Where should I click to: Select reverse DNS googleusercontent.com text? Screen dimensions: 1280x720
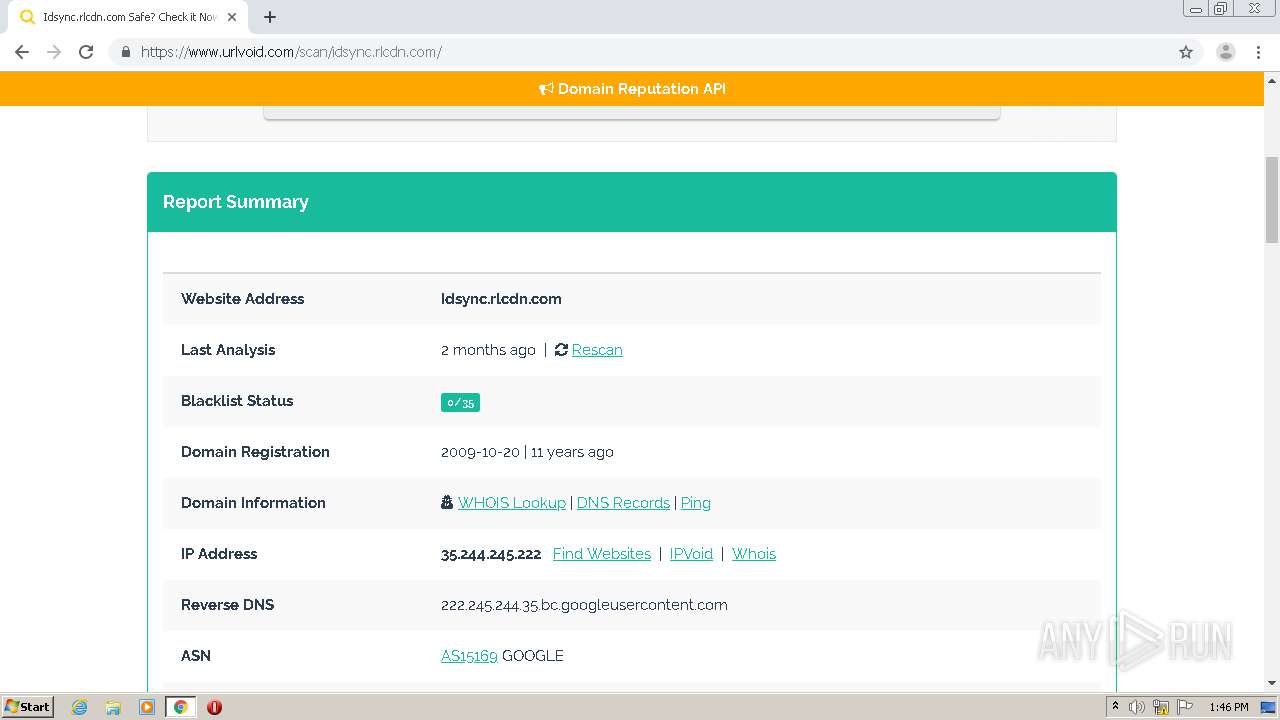pyautogui.click(x=584, y=605)
